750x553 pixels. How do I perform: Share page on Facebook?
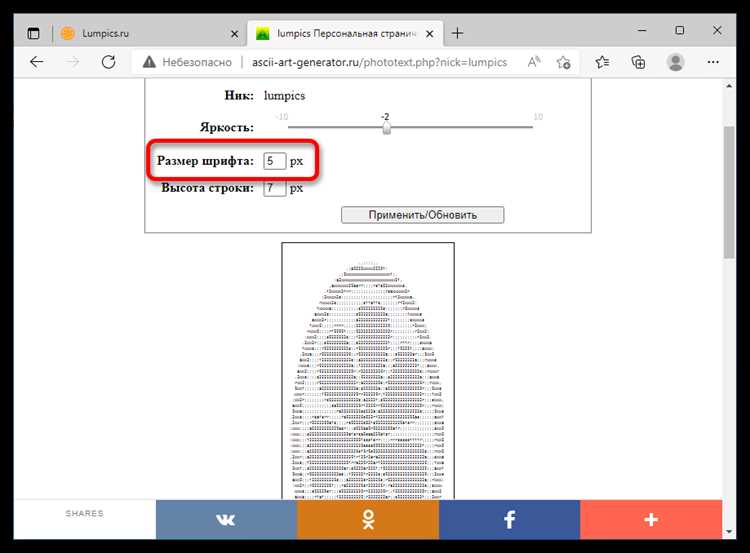pyautogui.click(x=509, y=520)
